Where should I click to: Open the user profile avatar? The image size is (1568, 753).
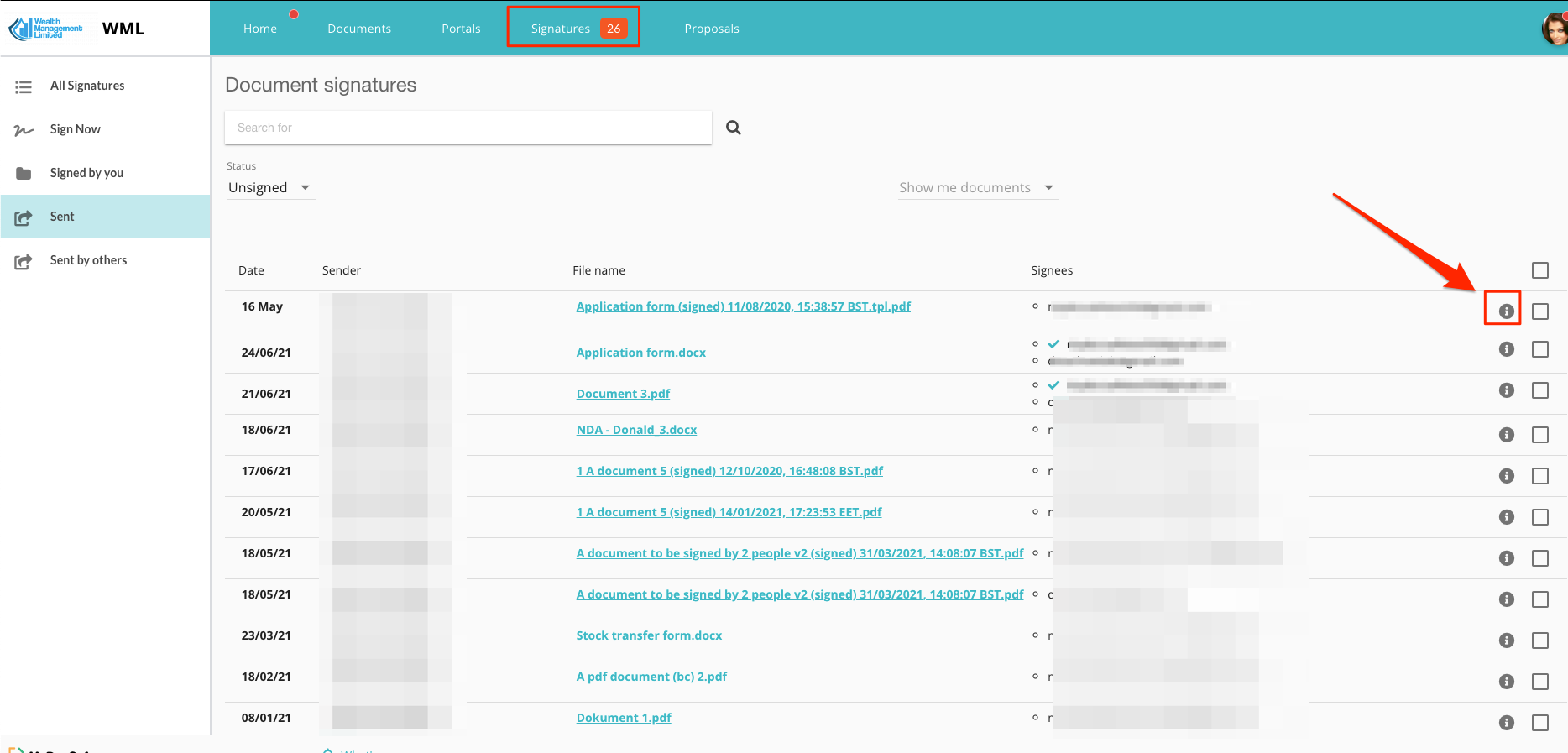(1554, 29)
